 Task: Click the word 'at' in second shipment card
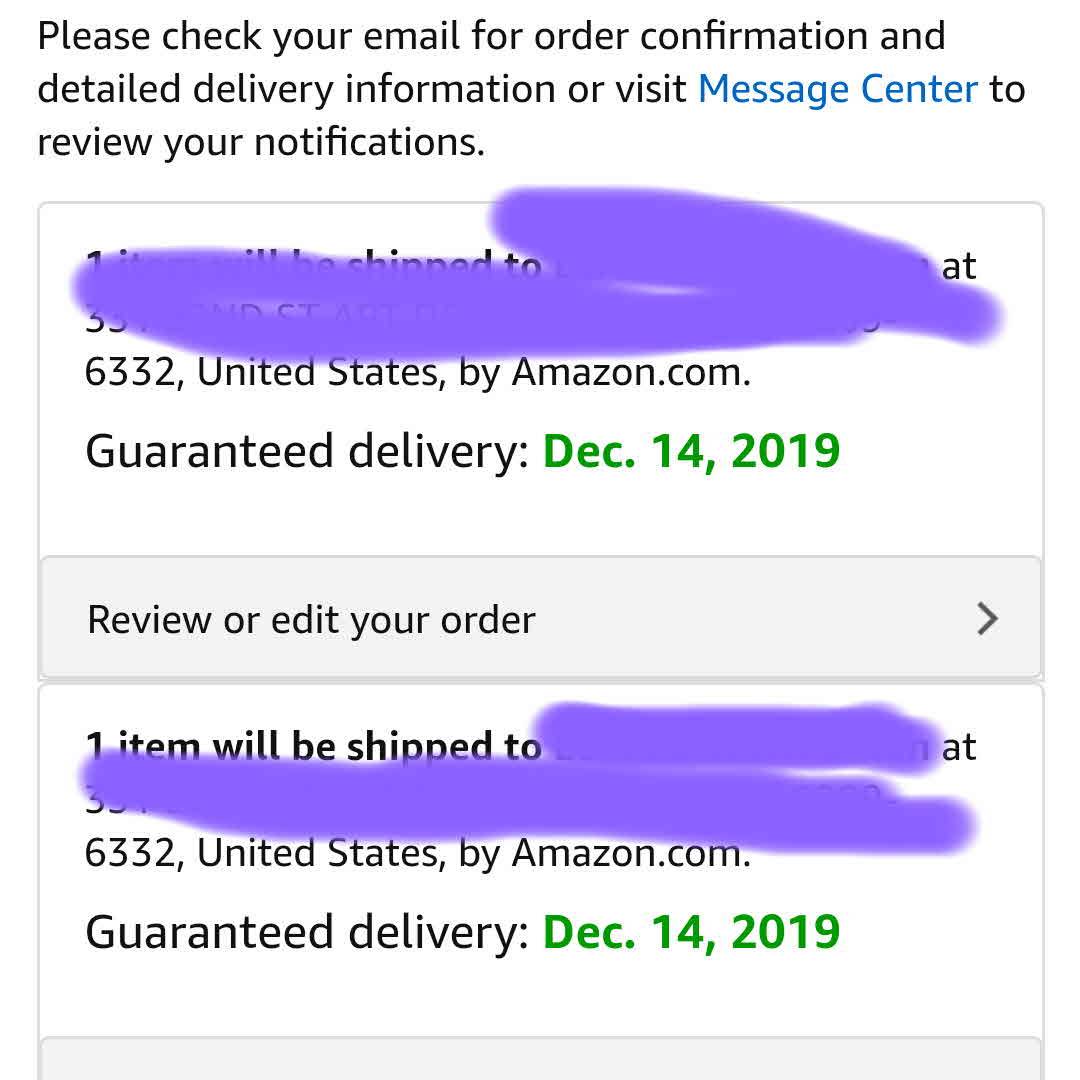(958, 747)
